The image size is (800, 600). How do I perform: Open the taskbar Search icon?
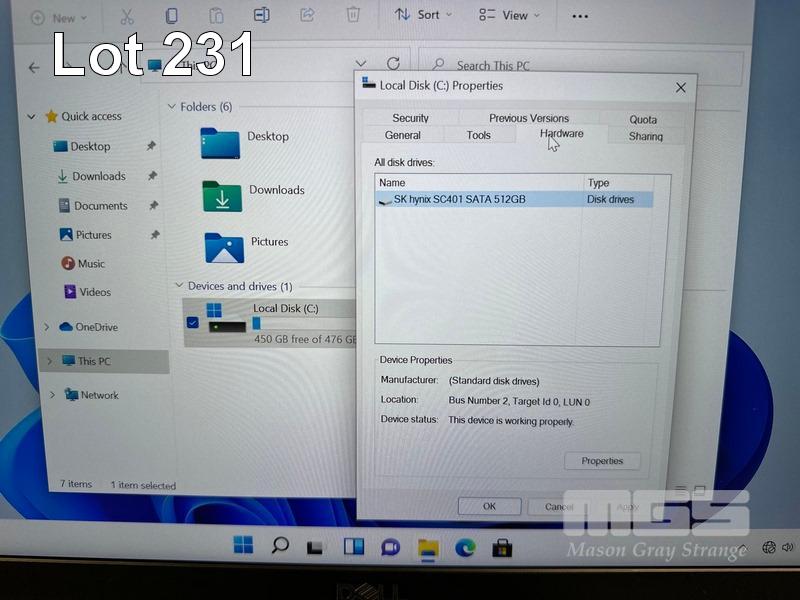point(280,546)
